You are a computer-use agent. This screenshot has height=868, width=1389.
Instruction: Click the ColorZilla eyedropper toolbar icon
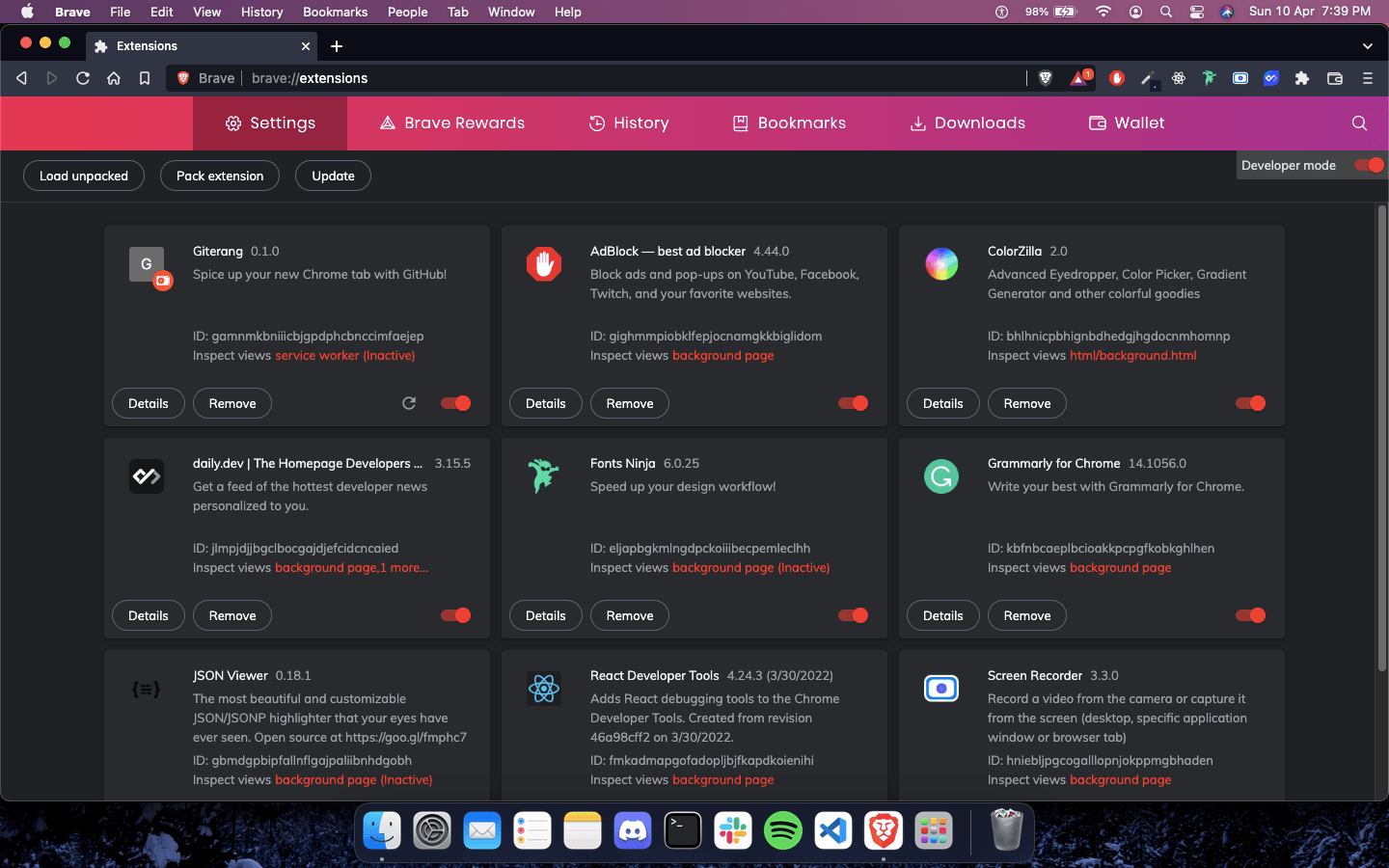1148,79
